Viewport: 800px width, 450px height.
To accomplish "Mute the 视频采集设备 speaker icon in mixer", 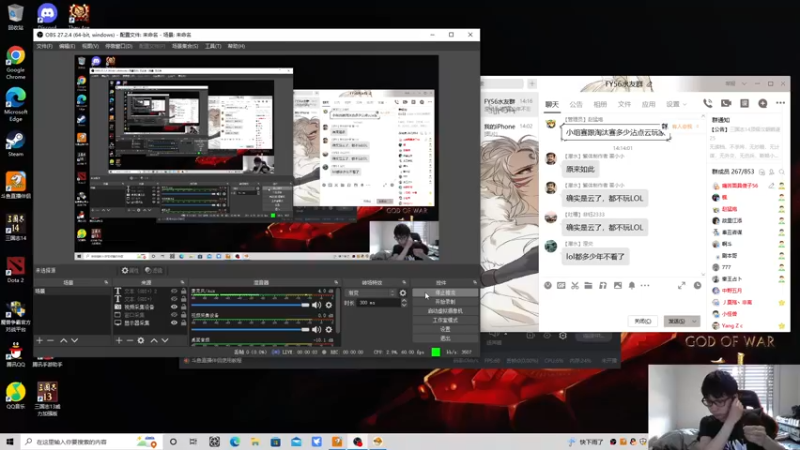I will 316,330.
